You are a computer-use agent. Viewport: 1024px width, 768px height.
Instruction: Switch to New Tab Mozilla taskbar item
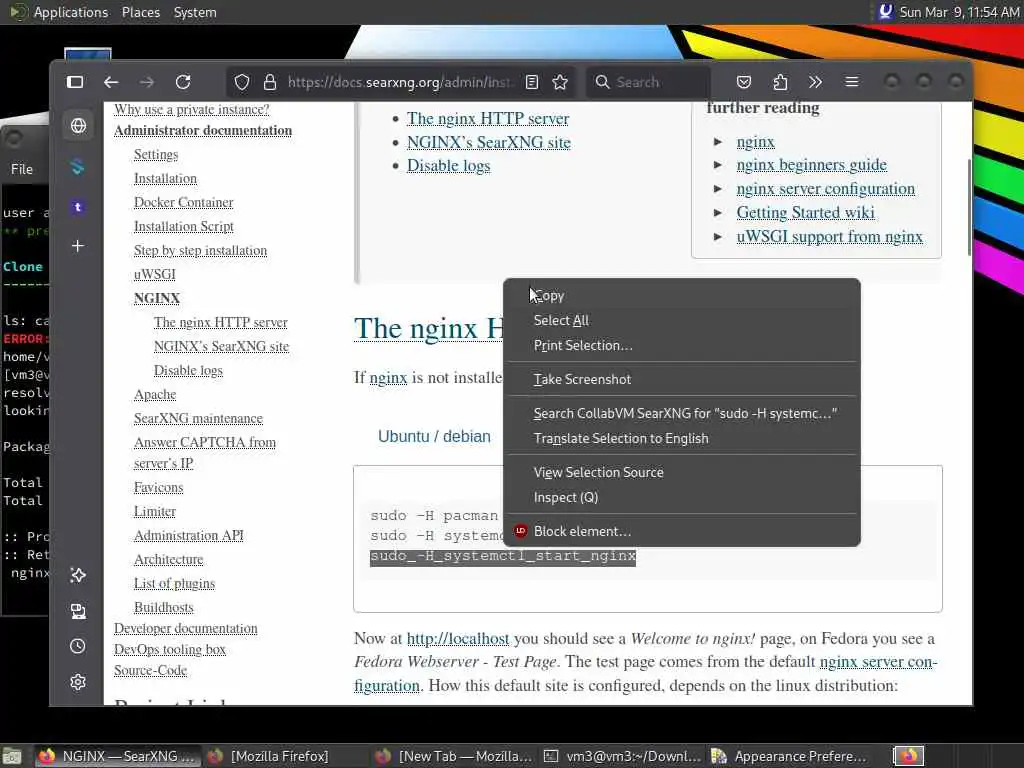(454, 756)
